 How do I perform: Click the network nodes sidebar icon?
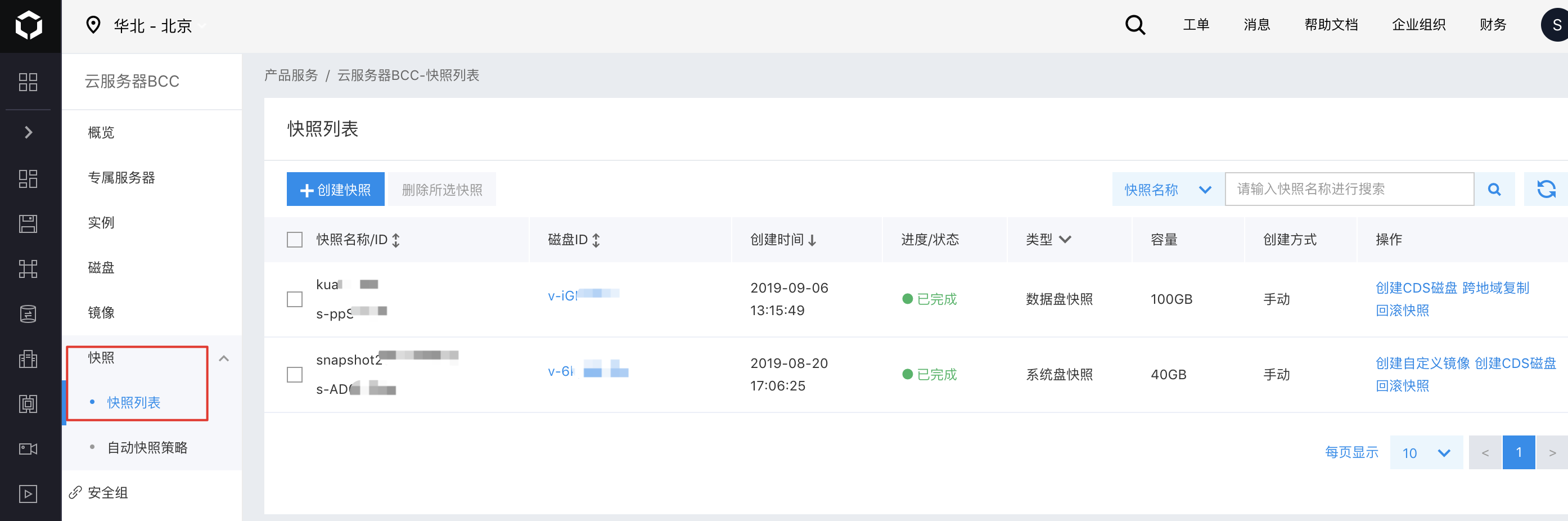point(28,268)
